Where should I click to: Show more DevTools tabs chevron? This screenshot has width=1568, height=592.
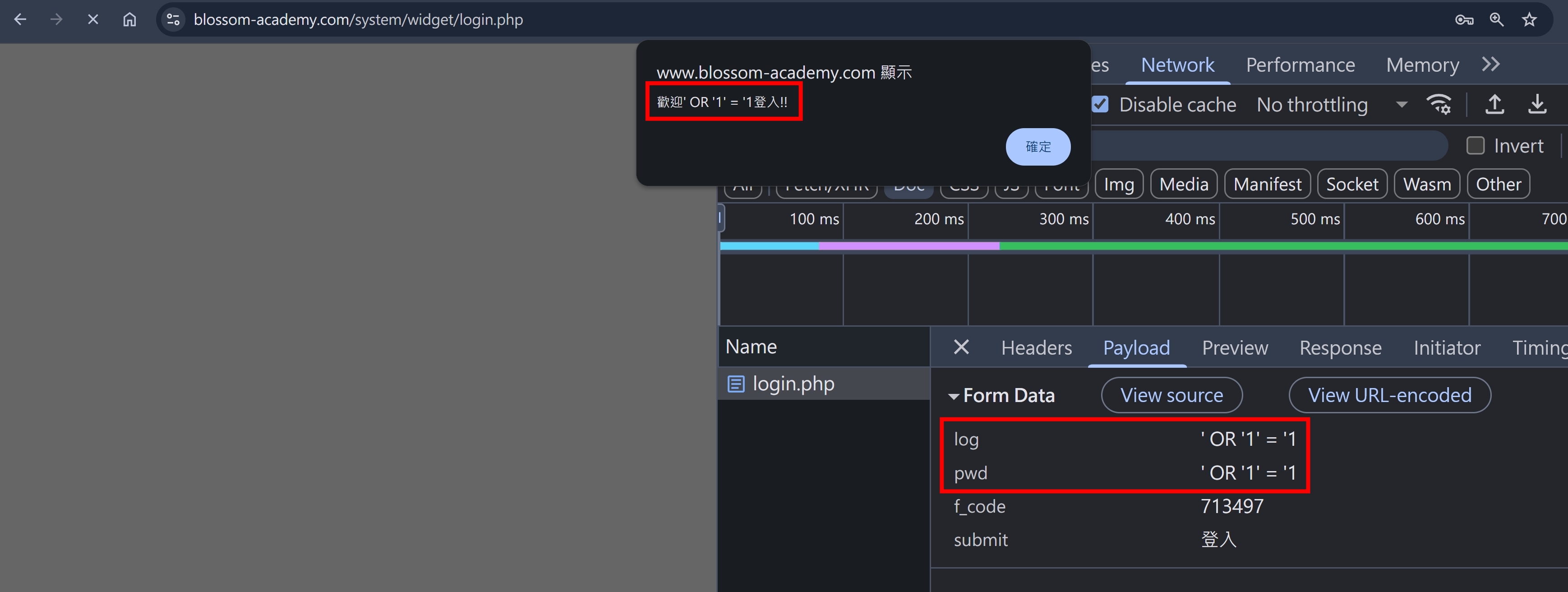pos(1491,64)
